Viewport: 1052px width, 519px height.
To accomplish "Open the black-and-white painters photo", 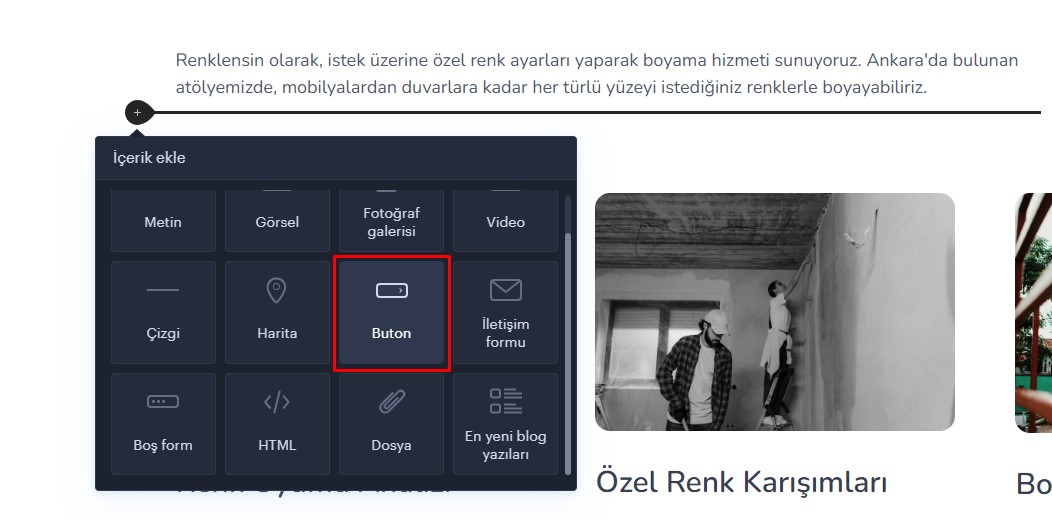I will [774, 312].
